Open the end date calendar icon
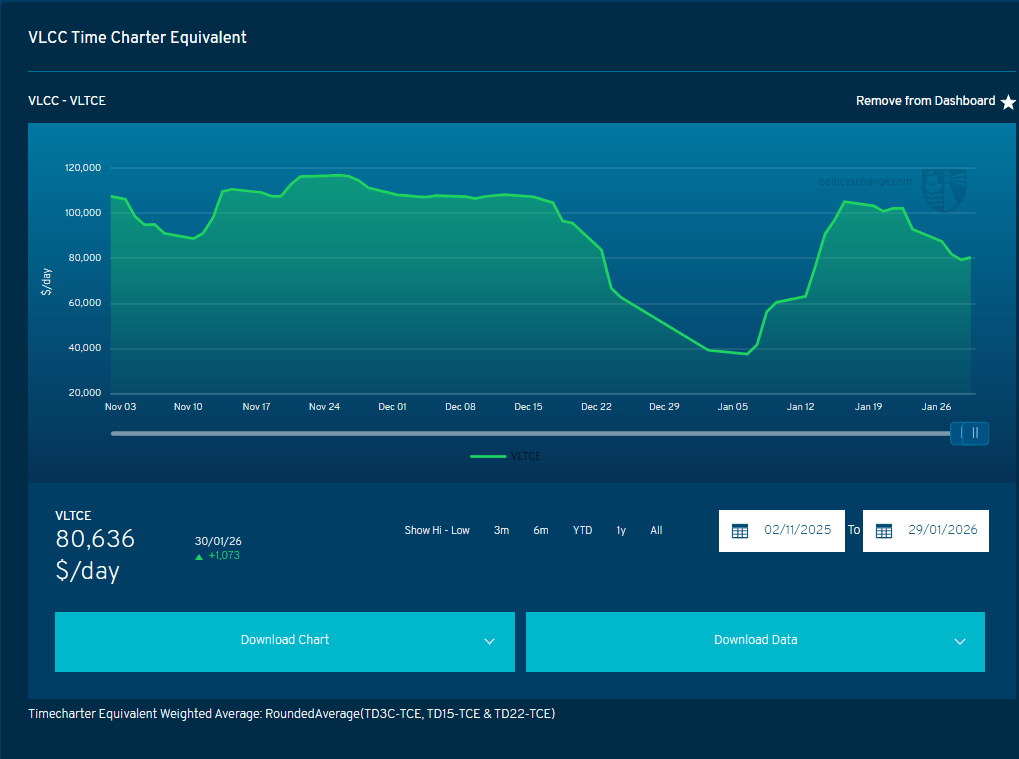The image size is (1019, 759). (x=884, y=531)
